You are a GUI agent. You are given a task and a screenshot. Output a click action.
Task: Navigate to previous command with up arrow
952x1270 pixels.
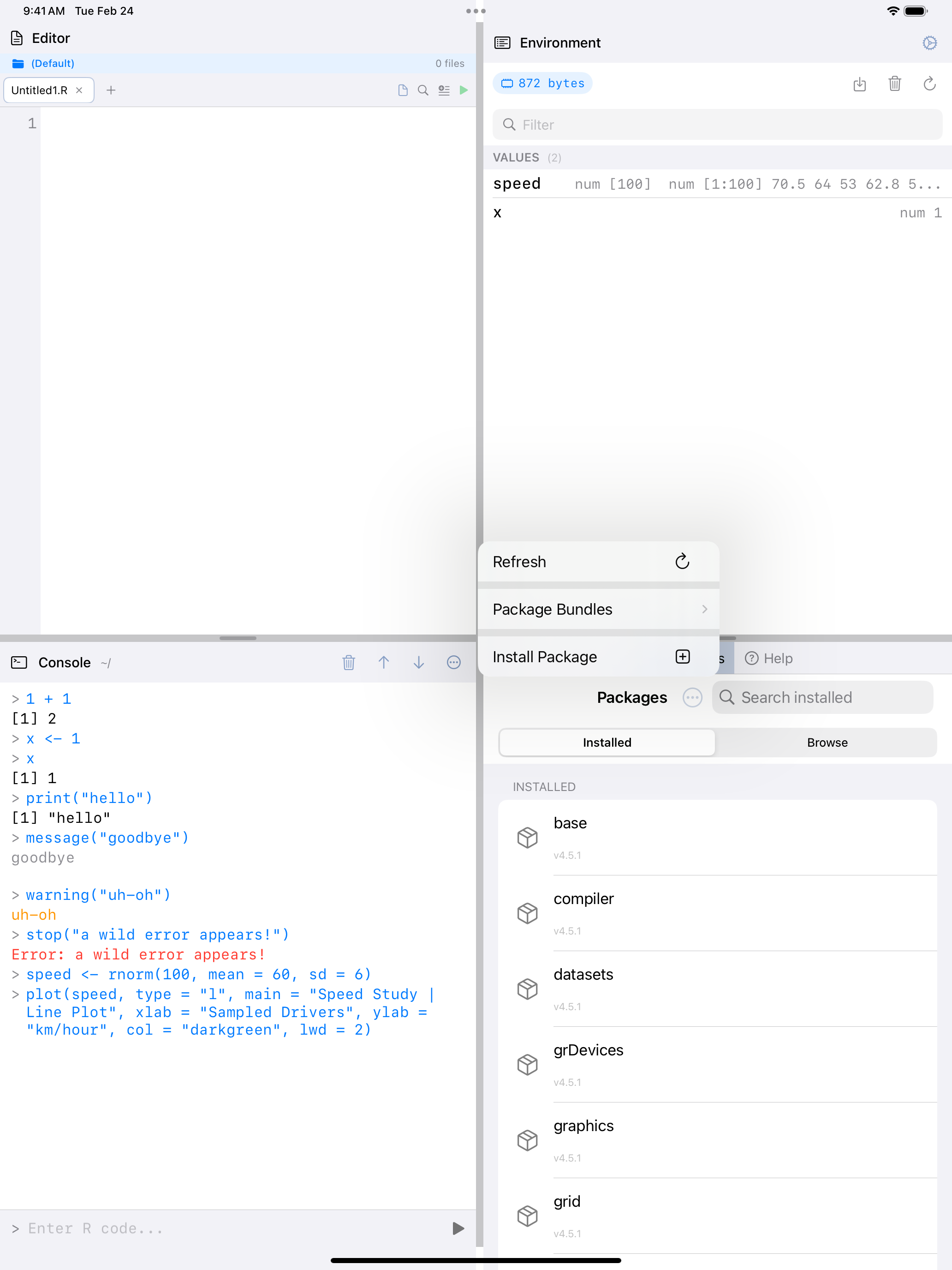click(384, 663)
